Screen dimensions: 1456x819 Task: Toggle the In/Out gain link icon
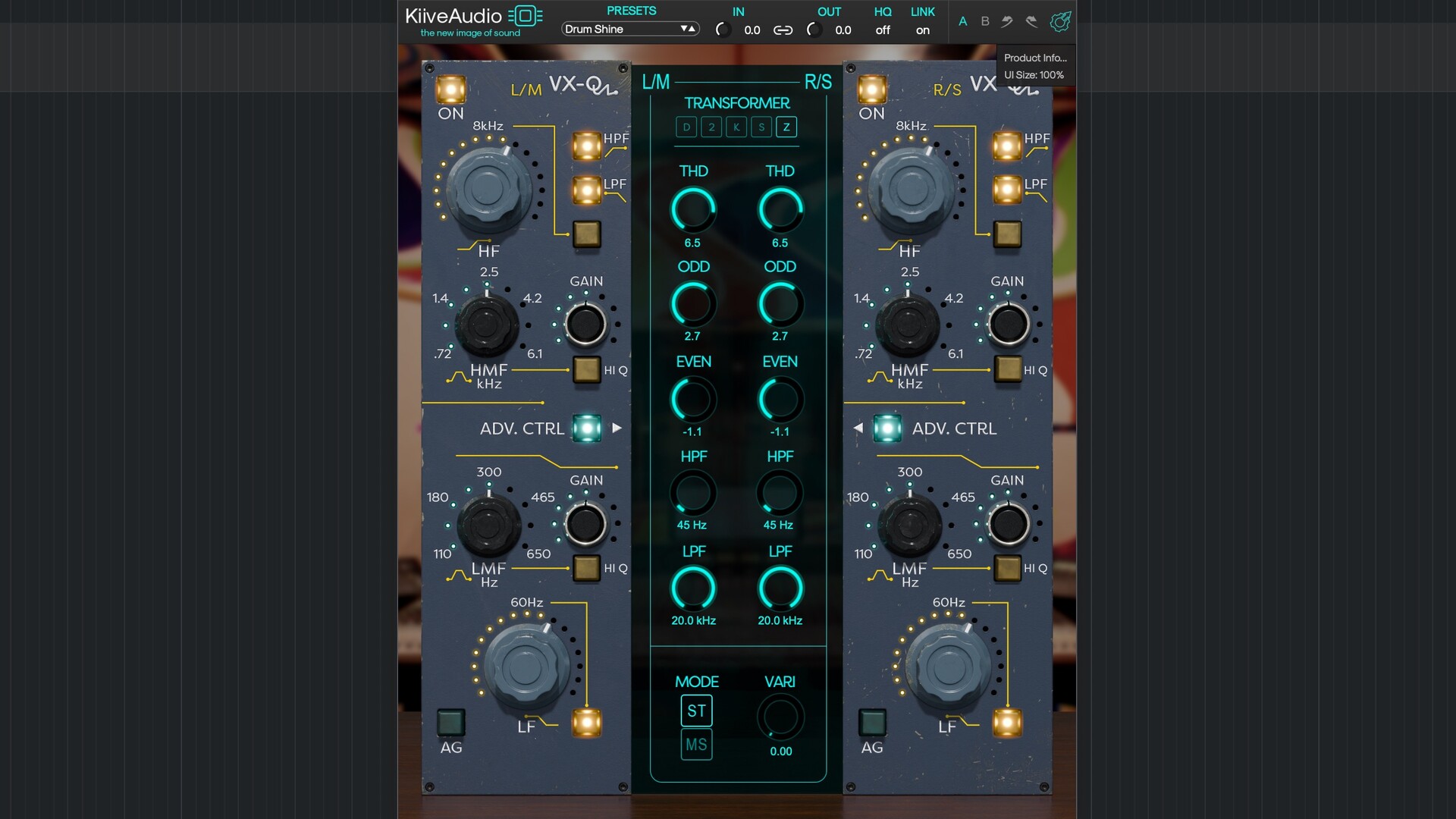[x=783, y=30]
